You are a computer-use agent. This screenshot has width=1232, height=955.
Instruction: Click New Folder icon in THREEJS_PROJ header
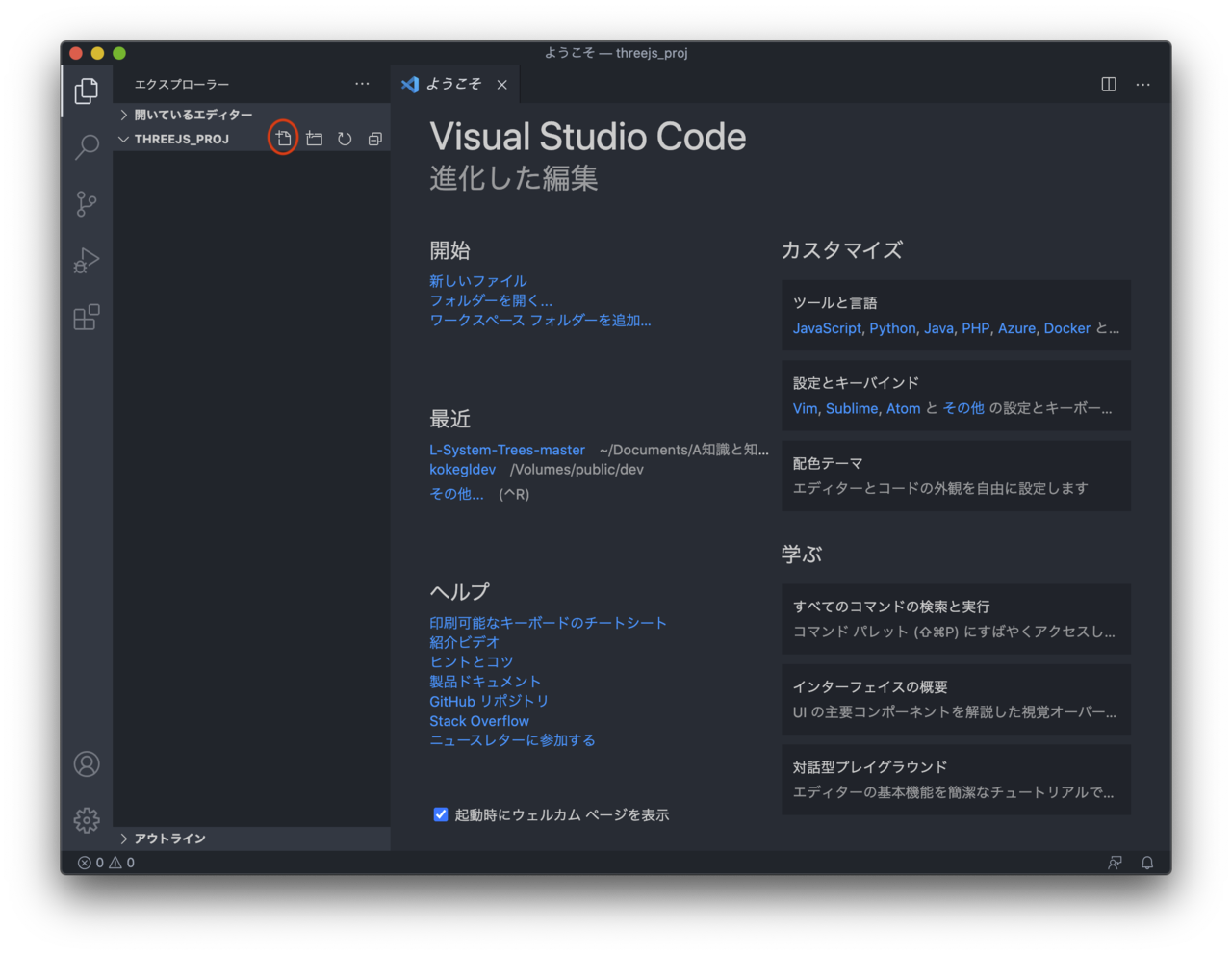(x=314, y=139)
